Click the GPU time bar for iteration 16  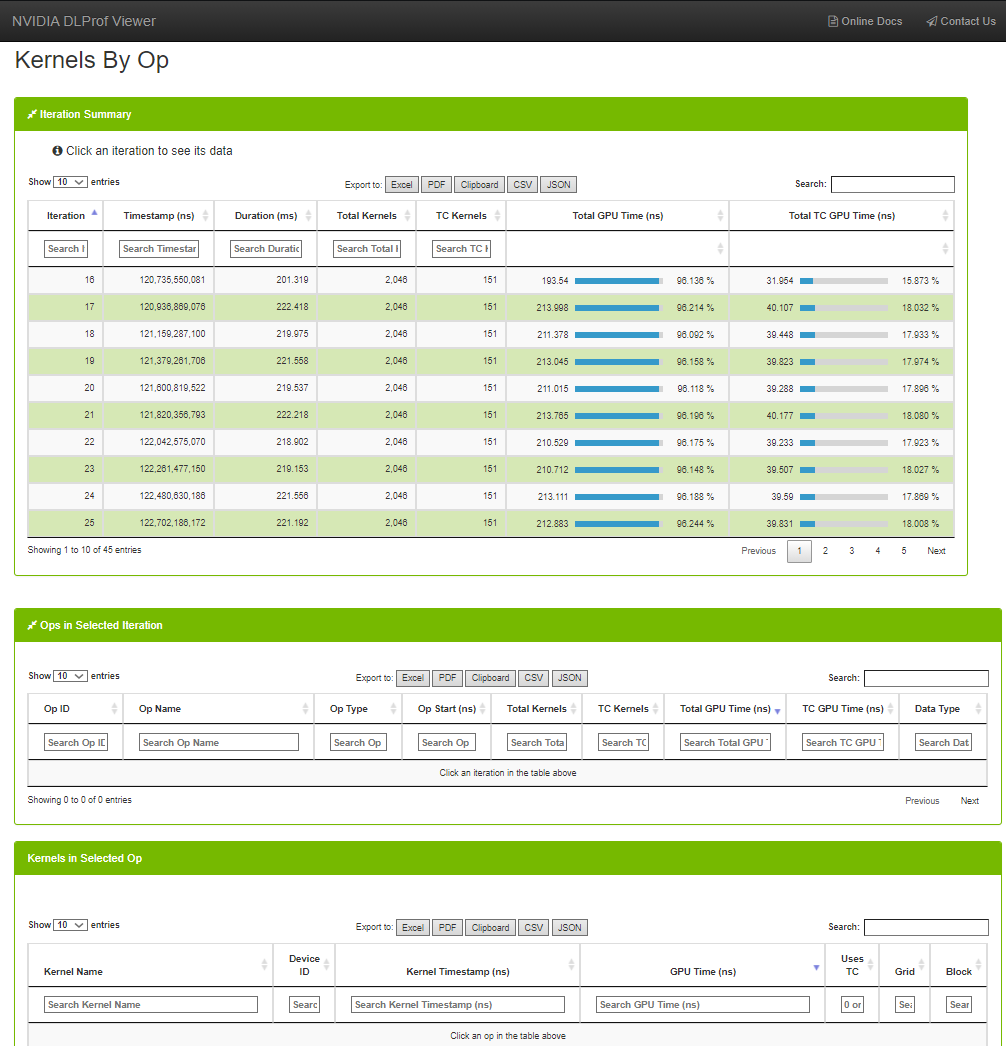pos(617,281)
